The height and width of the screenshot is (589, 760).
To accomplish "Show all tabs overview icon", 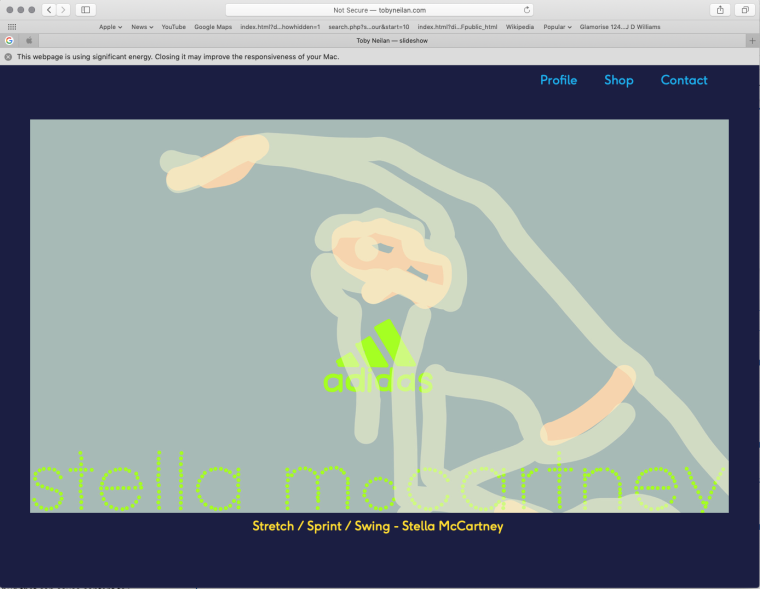I will 745,10.
